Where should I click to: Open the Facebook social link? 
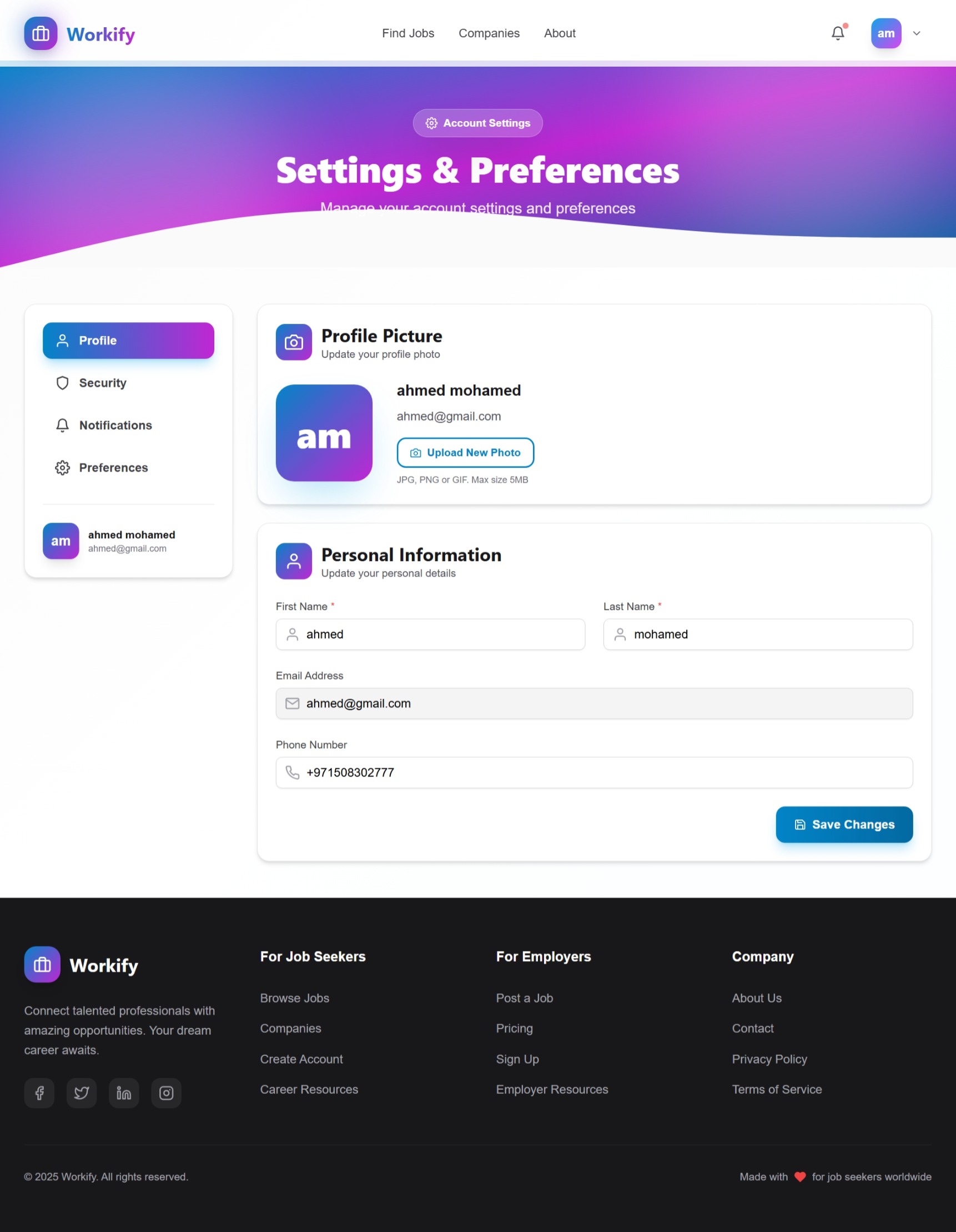39,1093
